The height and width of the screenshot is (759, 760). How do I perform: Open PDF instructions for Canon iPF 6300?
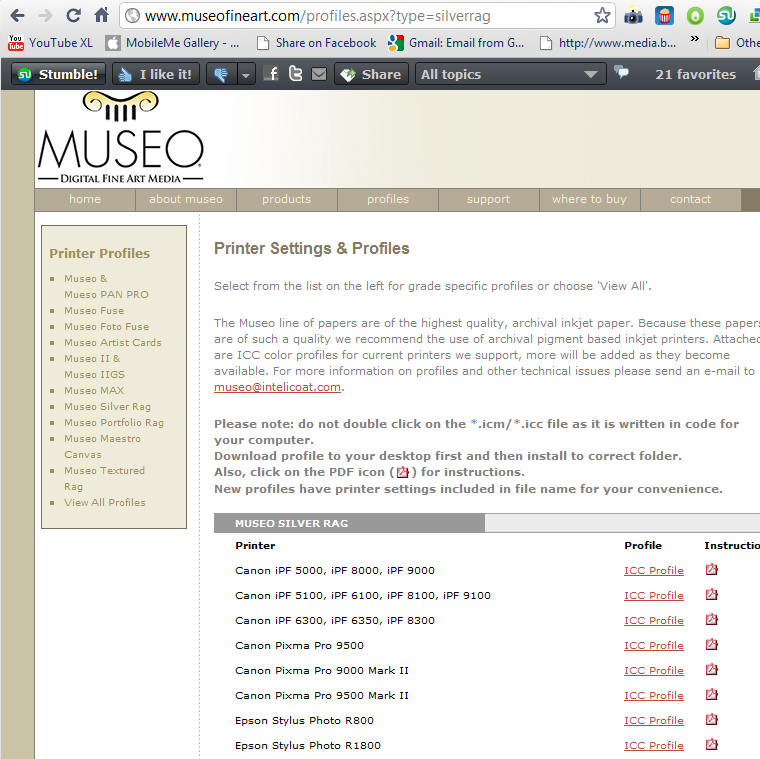pos(712,619)
